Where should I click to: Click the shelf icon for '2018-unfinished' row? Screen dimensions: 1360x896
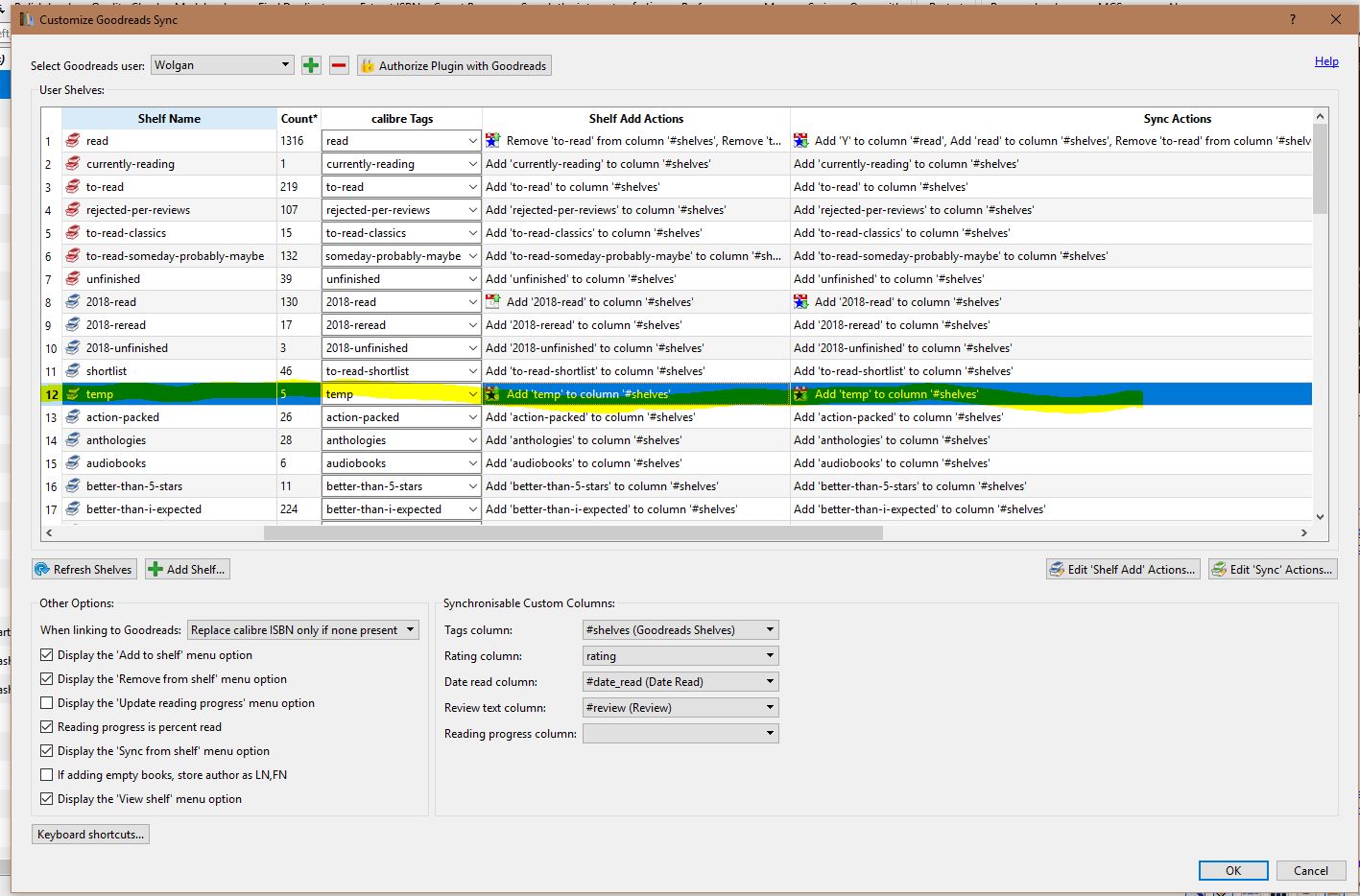point(73,348)
